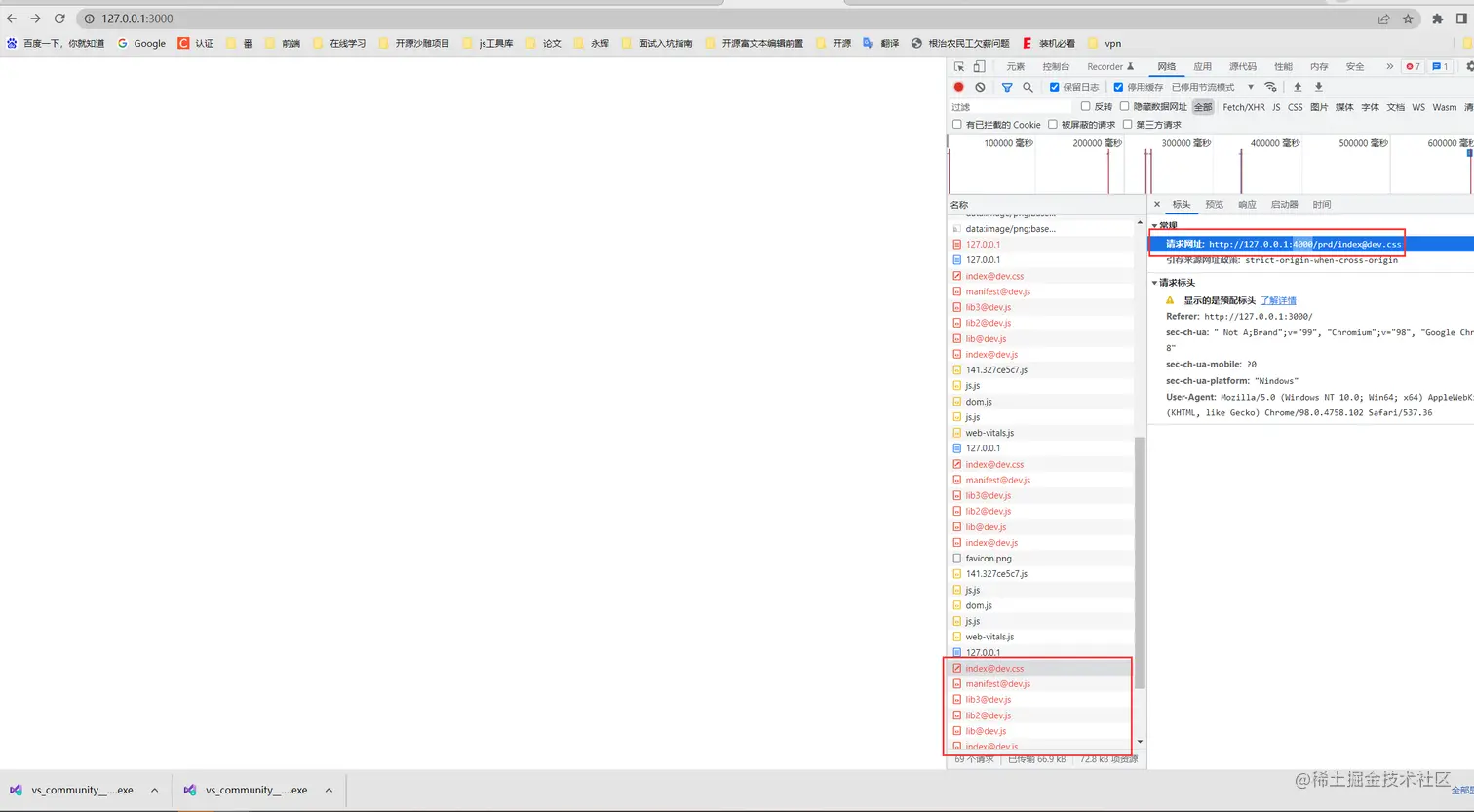Filter requests by 图片 type
Viewport: 1474px width, 812px height.
pyautogui.click(x=1319, y=107)
